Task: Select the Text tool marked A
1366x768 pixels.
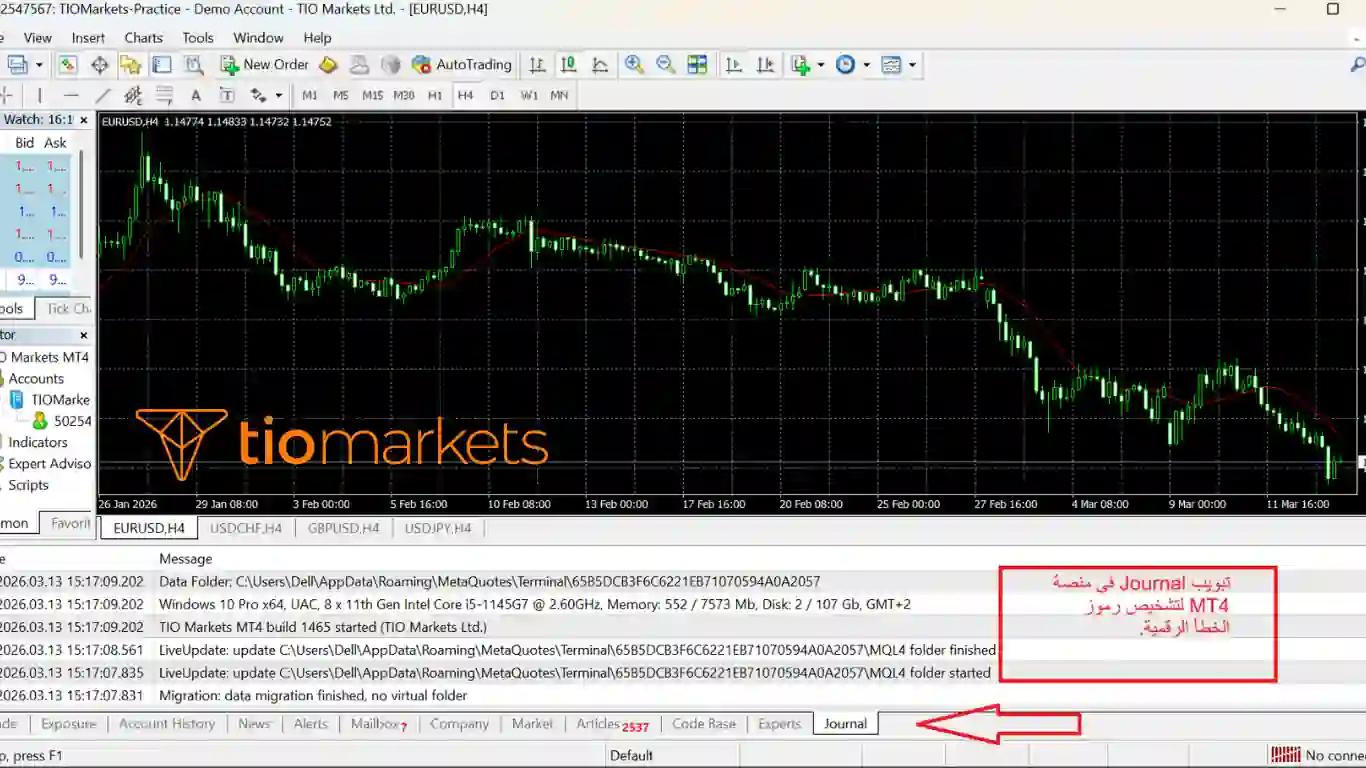Action: point(196,96)
